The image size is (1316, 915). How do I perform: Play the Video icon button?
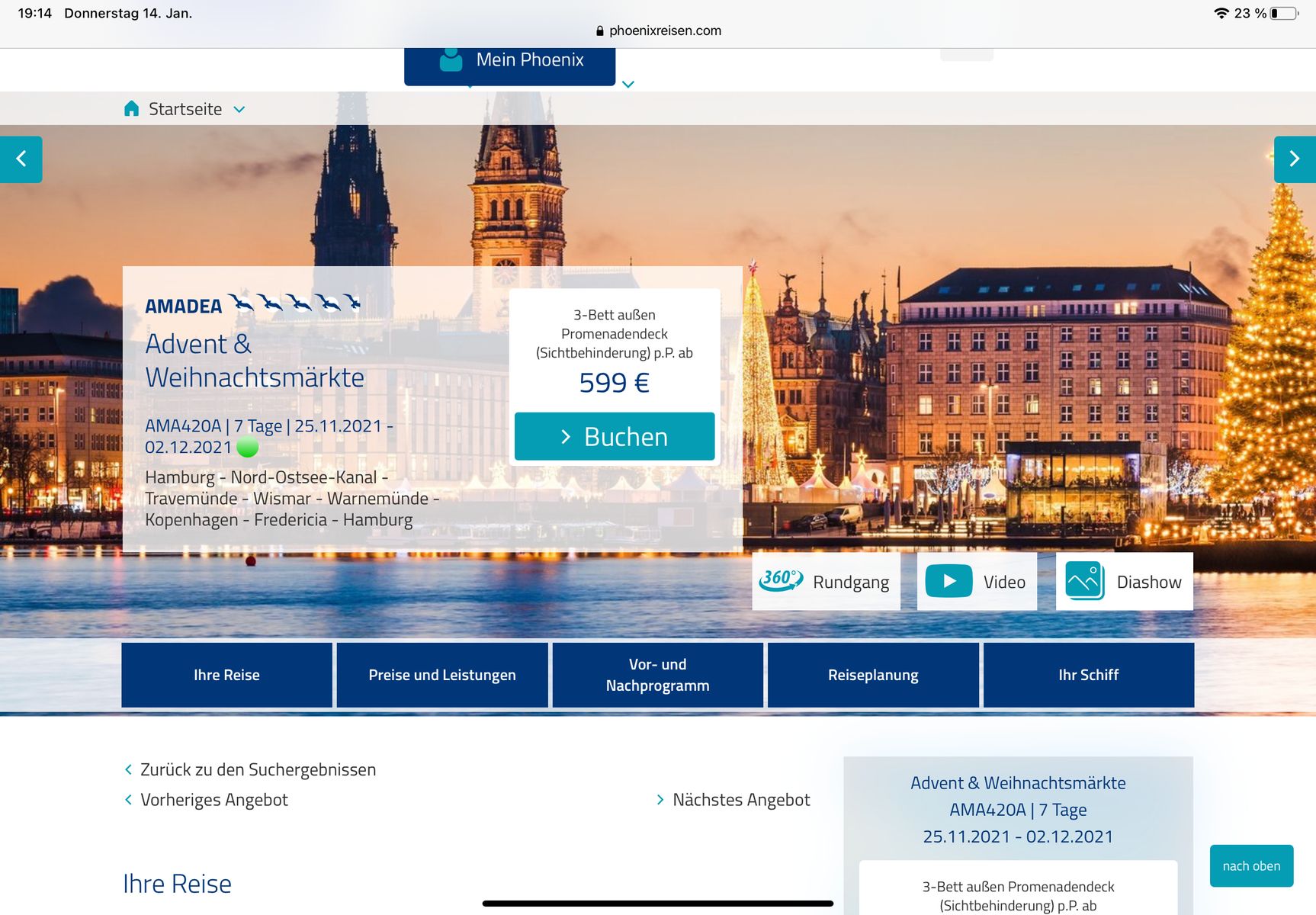(948, 581)
